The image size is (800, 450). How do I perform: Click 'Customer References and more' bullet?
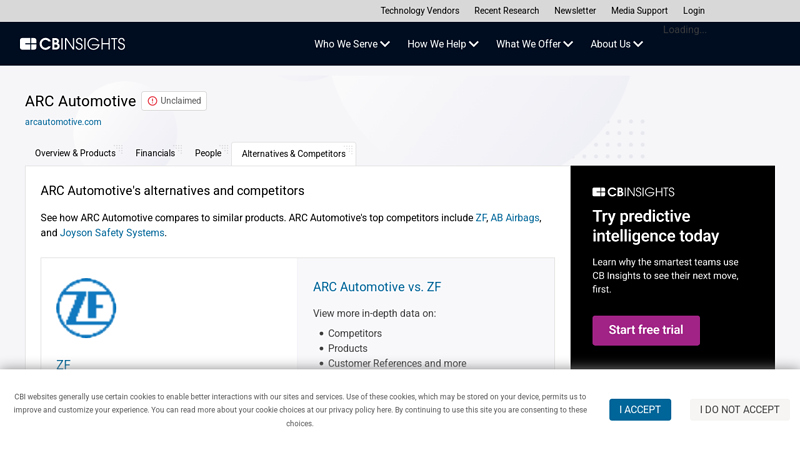[x=397, y=363]
